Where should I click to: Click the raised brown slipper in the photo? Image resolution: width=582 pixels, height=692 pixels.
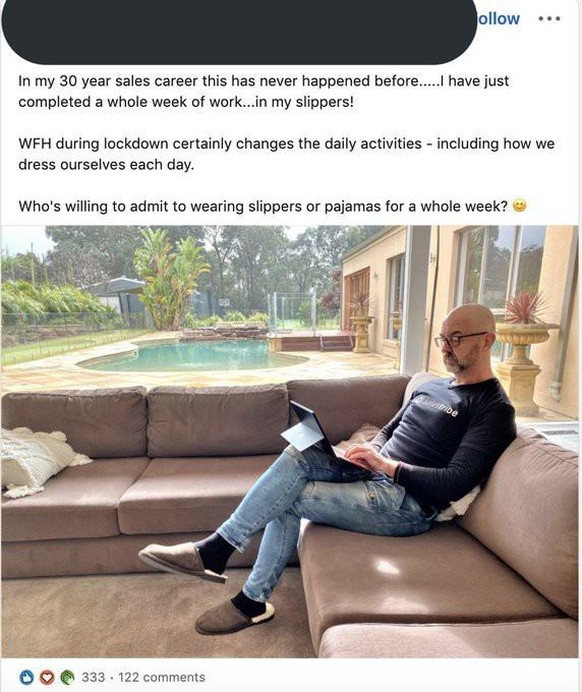click(182, 561)
